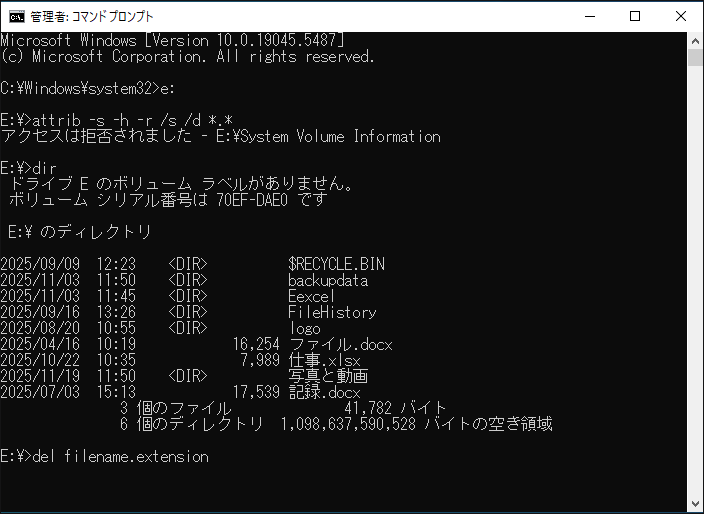Click the C:¥Windows¥system32>e: command line
The height and width of the screenshot is (514, 704).
[x=88, y=89]
